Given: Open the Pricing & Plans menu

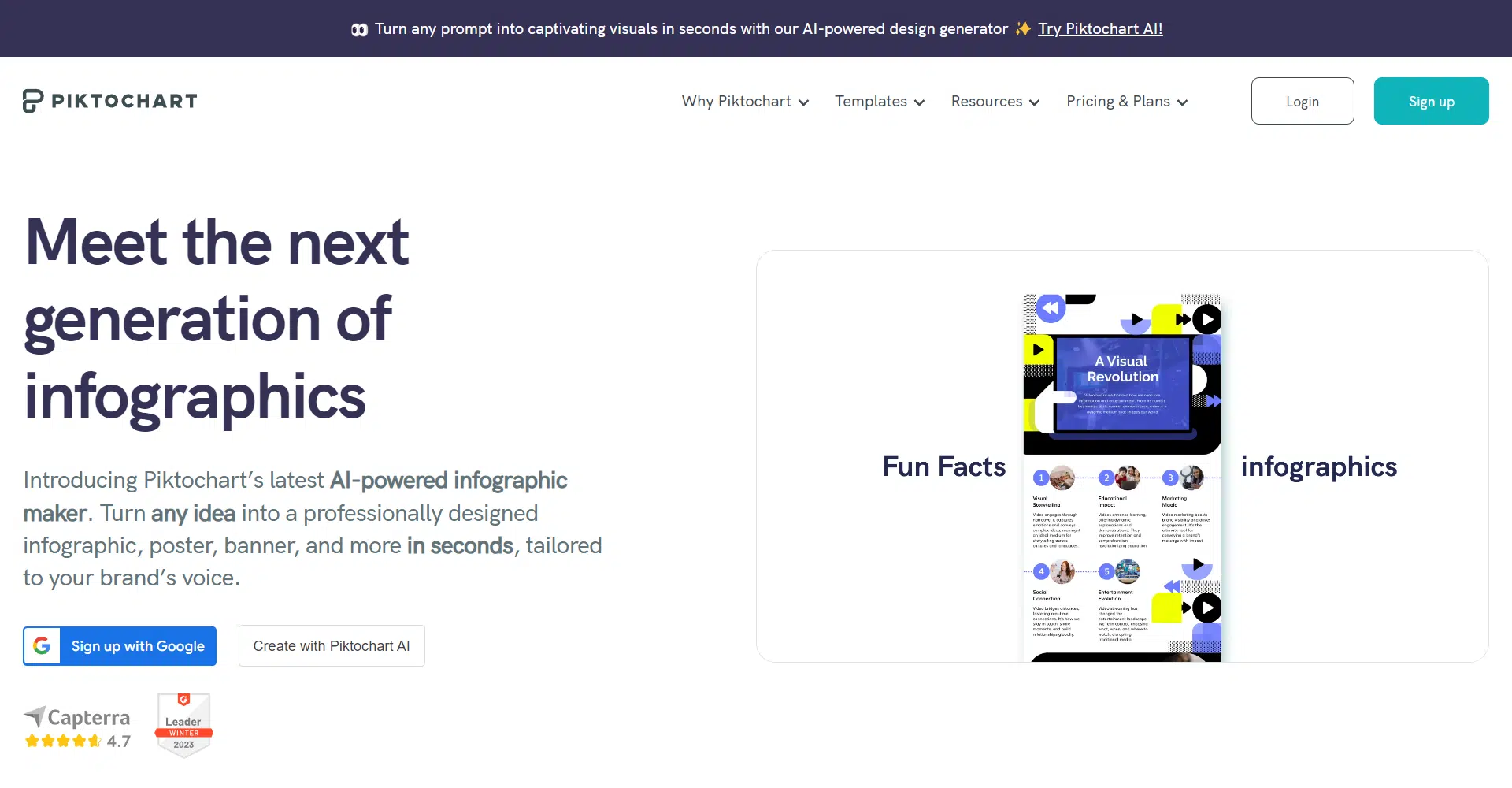Looking at the screenshot, I should click(x=1126, y=102).
